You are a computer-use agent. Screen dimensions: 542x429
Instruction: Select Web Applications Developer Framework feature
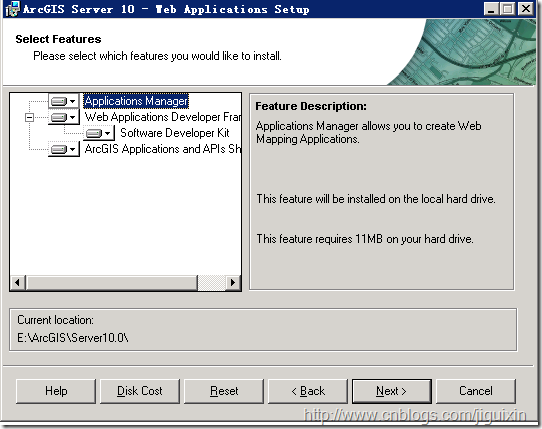(x=162, y=117)
